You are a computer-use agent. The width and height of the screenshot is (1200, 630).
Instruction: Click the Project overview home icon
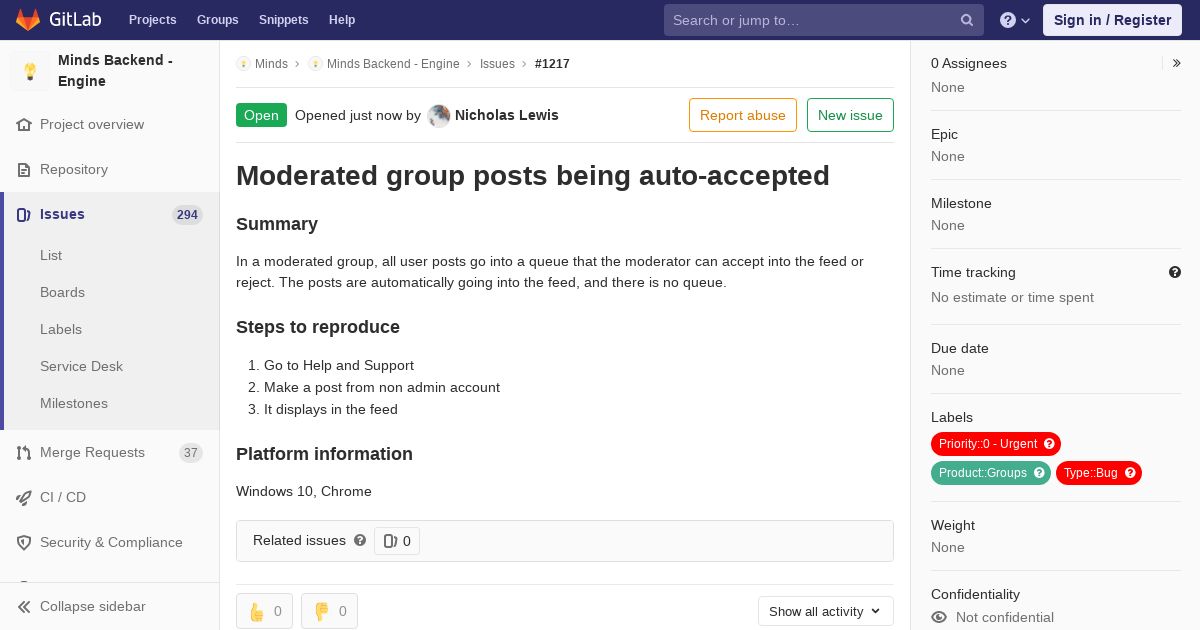24,125
